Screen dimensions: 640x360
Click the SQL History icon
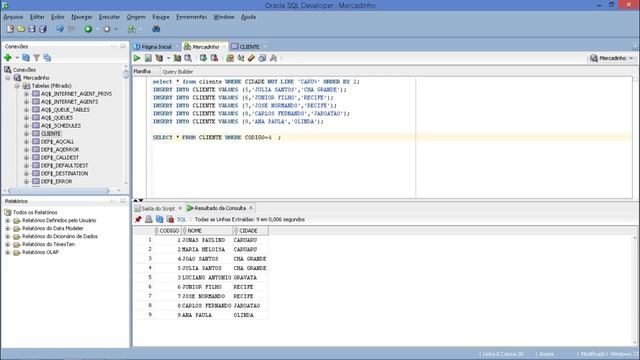(262, 58)
